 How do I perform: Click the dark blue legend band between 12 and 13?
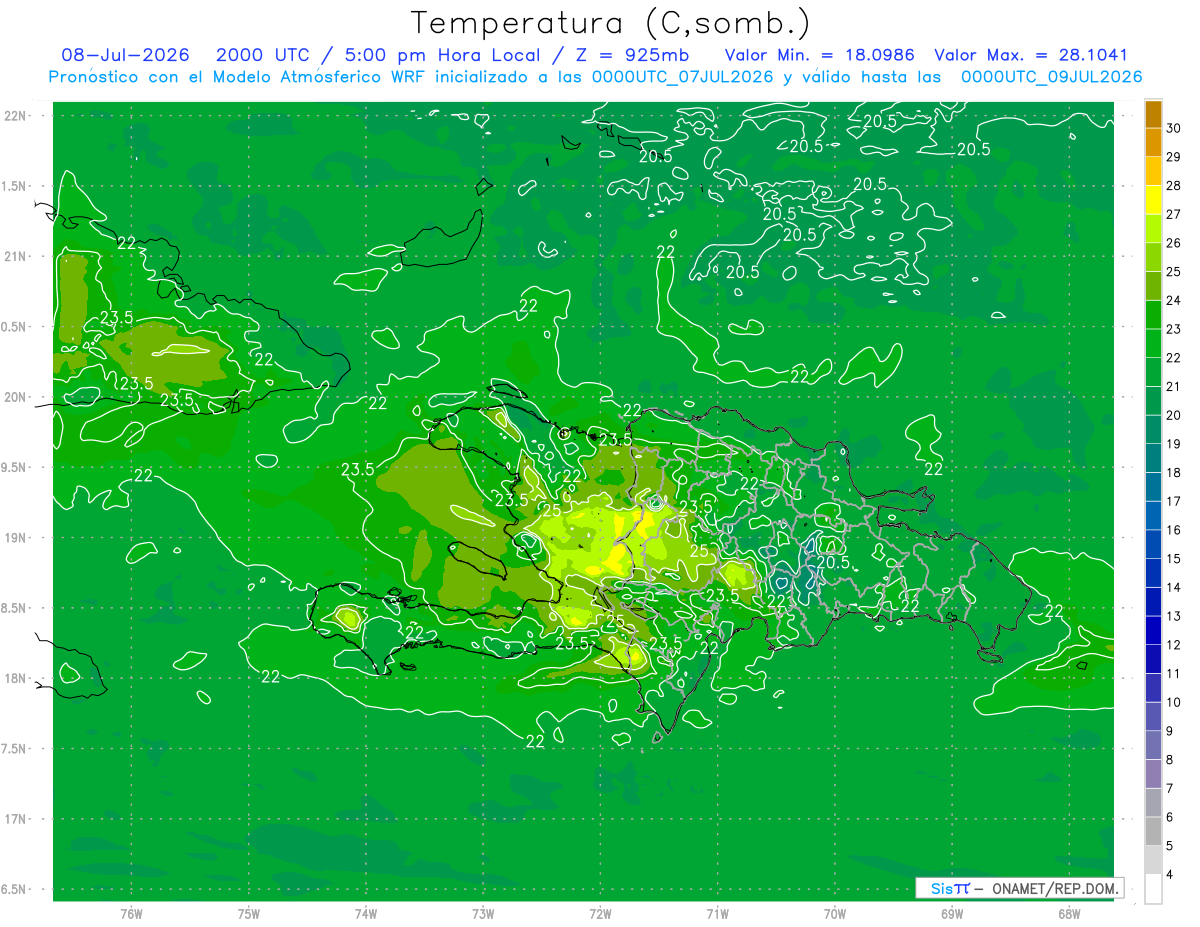click(x=1153, y=631)
